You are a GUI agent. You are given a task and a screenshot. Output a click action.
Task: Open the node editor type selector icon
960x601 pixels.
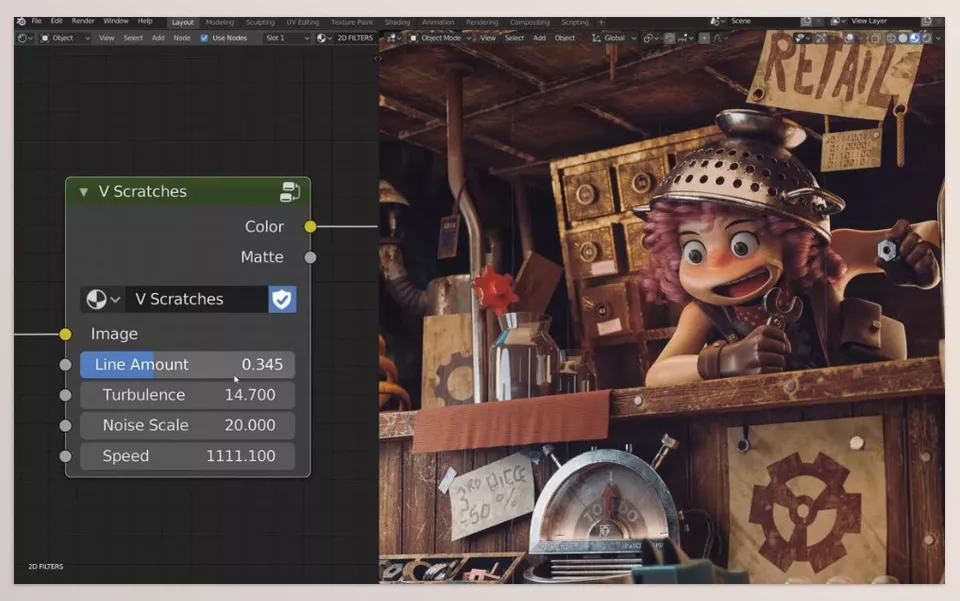[x=25, y=38]
